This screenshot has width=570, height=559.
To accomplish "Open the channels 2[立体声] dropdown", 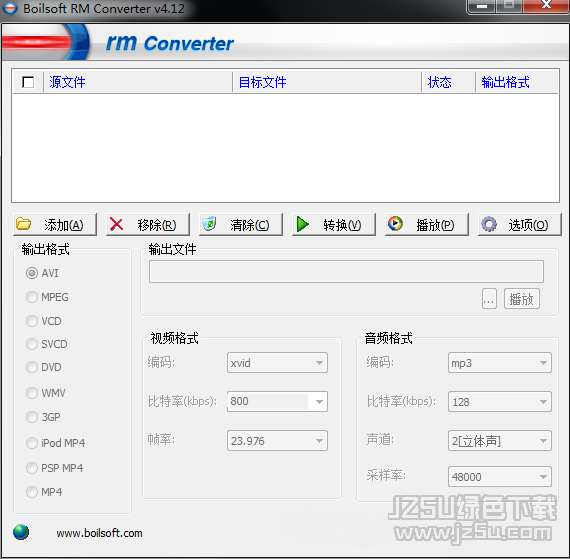I will click(500, 441).
